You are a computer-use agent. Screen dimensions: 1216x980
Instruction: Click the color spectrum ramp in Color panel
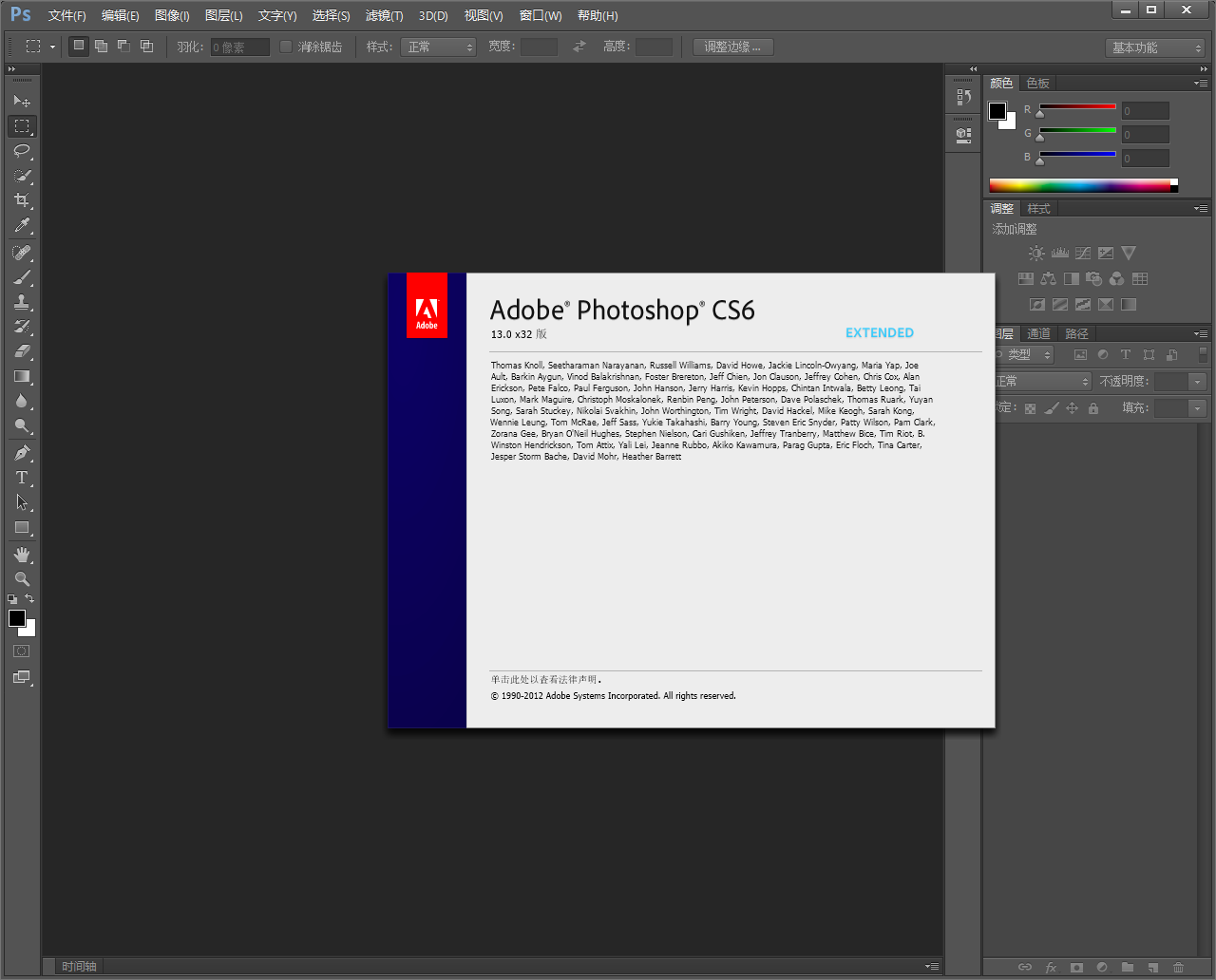[1083, 186]
